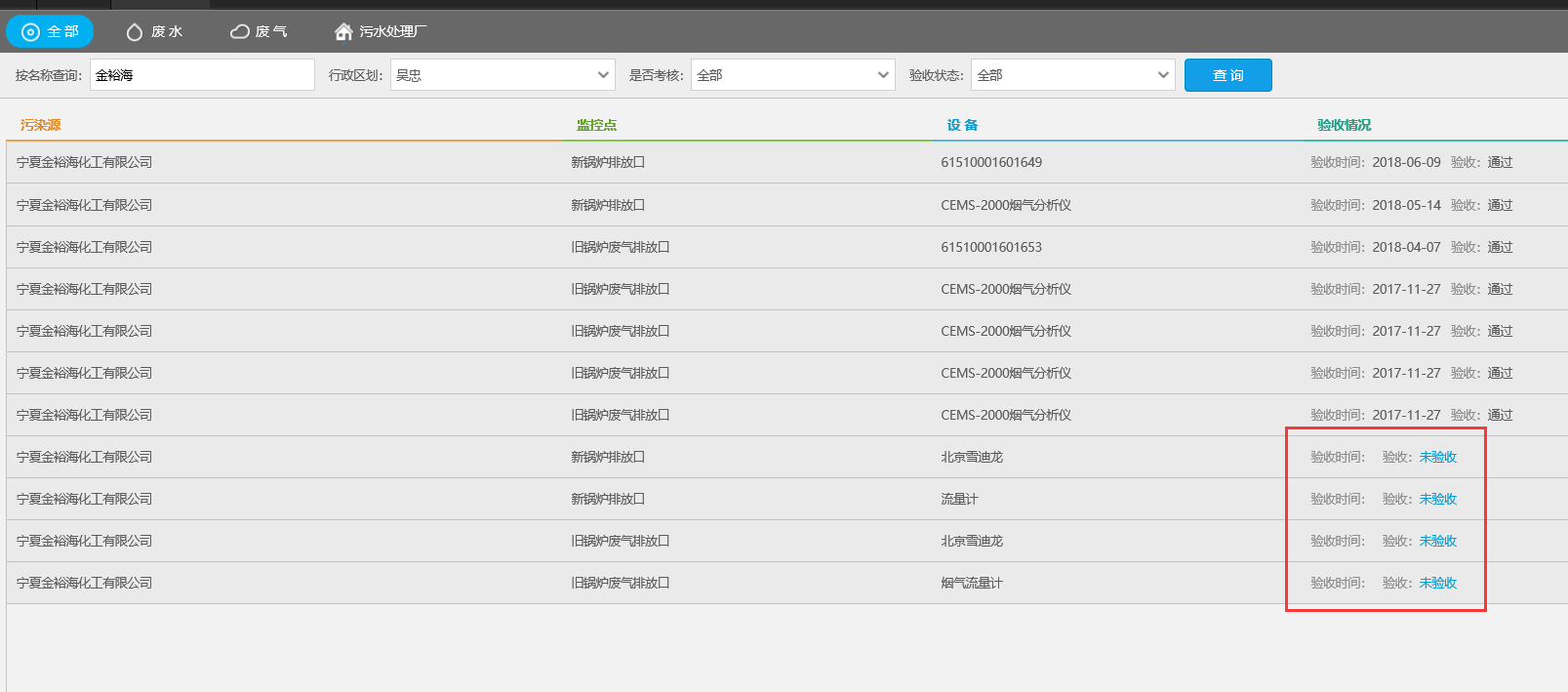The height and width of the screenshot is (692, 1568).
Task: Open the 是否考核 dropdown
Action: (793, 75)
